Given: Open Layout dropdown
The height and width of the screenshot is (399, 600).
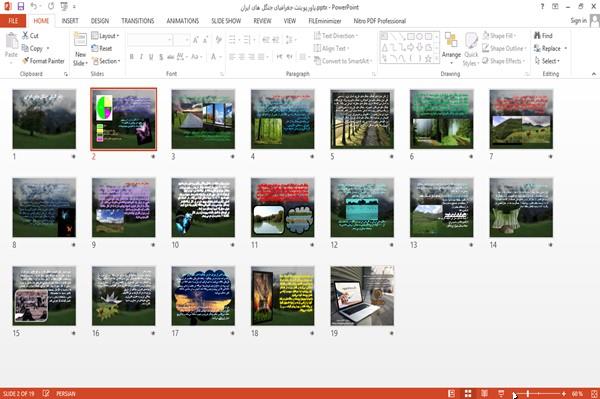Looking at the screenshot, I should pos(106,36).
